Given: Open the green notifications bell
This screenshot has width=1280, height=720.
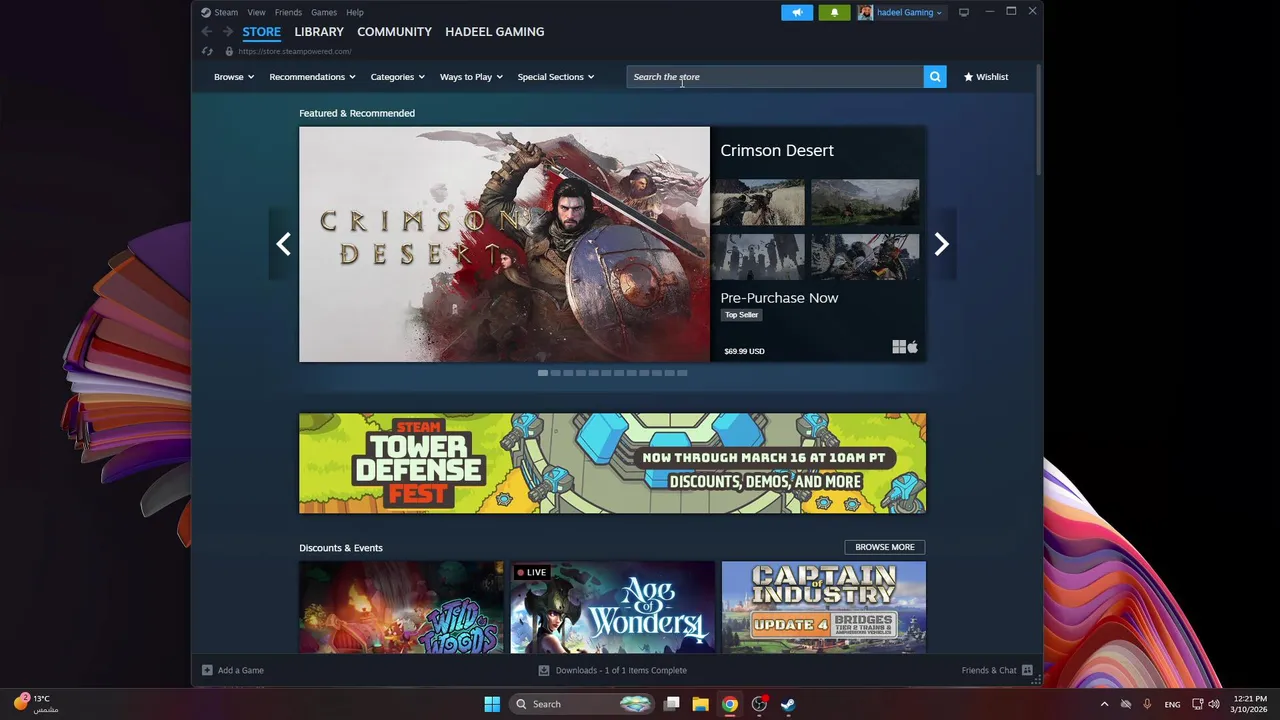Looking at the screenshot, I should (834, 12).
